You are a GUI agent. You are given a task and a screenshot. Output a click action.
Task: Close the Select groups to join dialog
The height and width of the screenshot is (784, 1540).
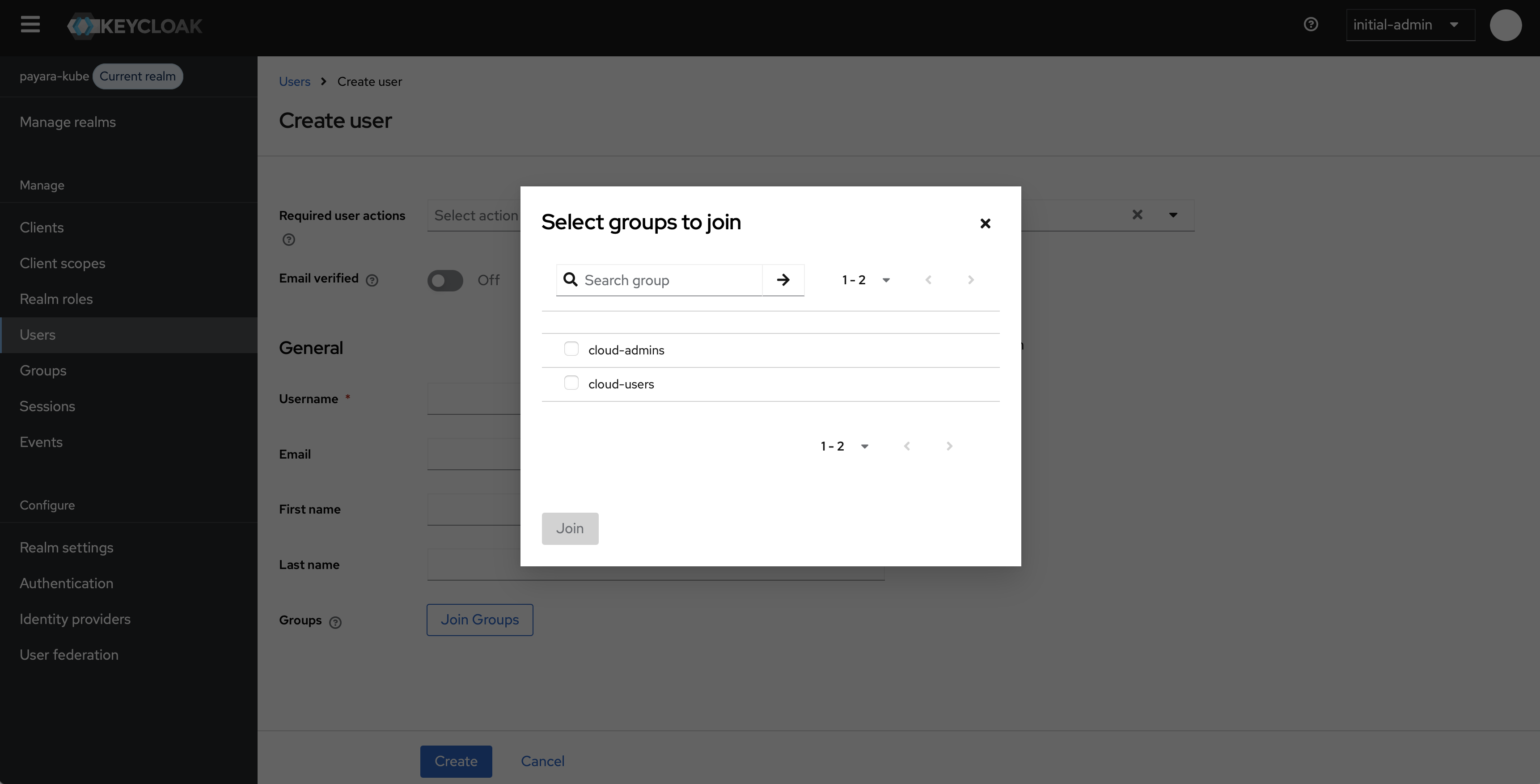pyautogui.click(x=985, y=223)
